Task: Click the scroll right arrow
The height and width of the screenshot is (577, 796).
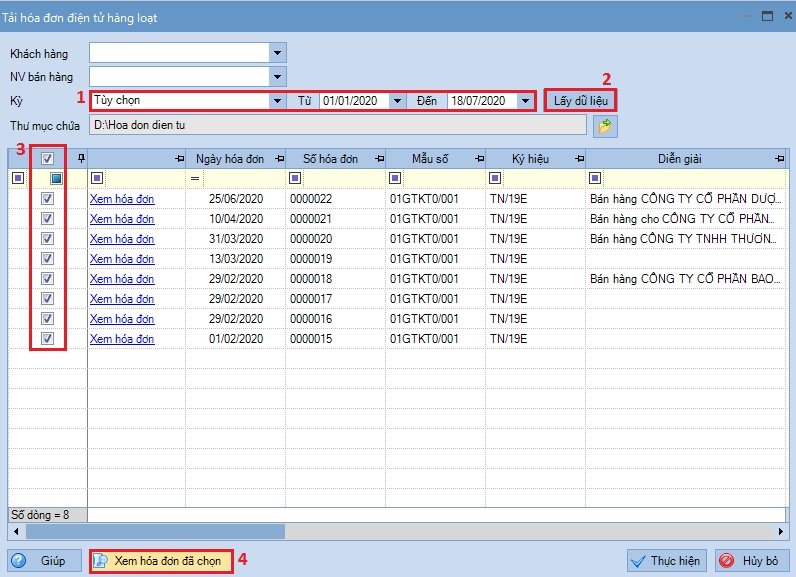Action: 780,531
